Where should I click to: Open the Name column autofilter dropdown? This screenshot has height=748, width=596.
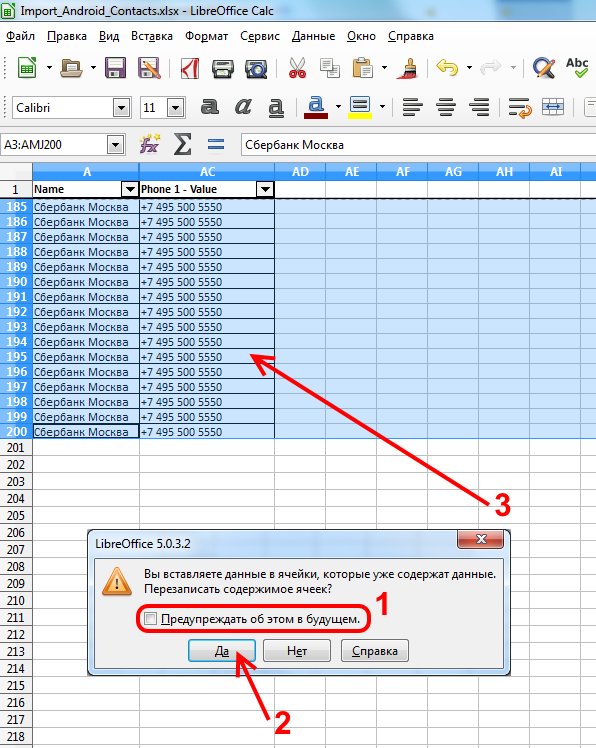tap(130, 189)
